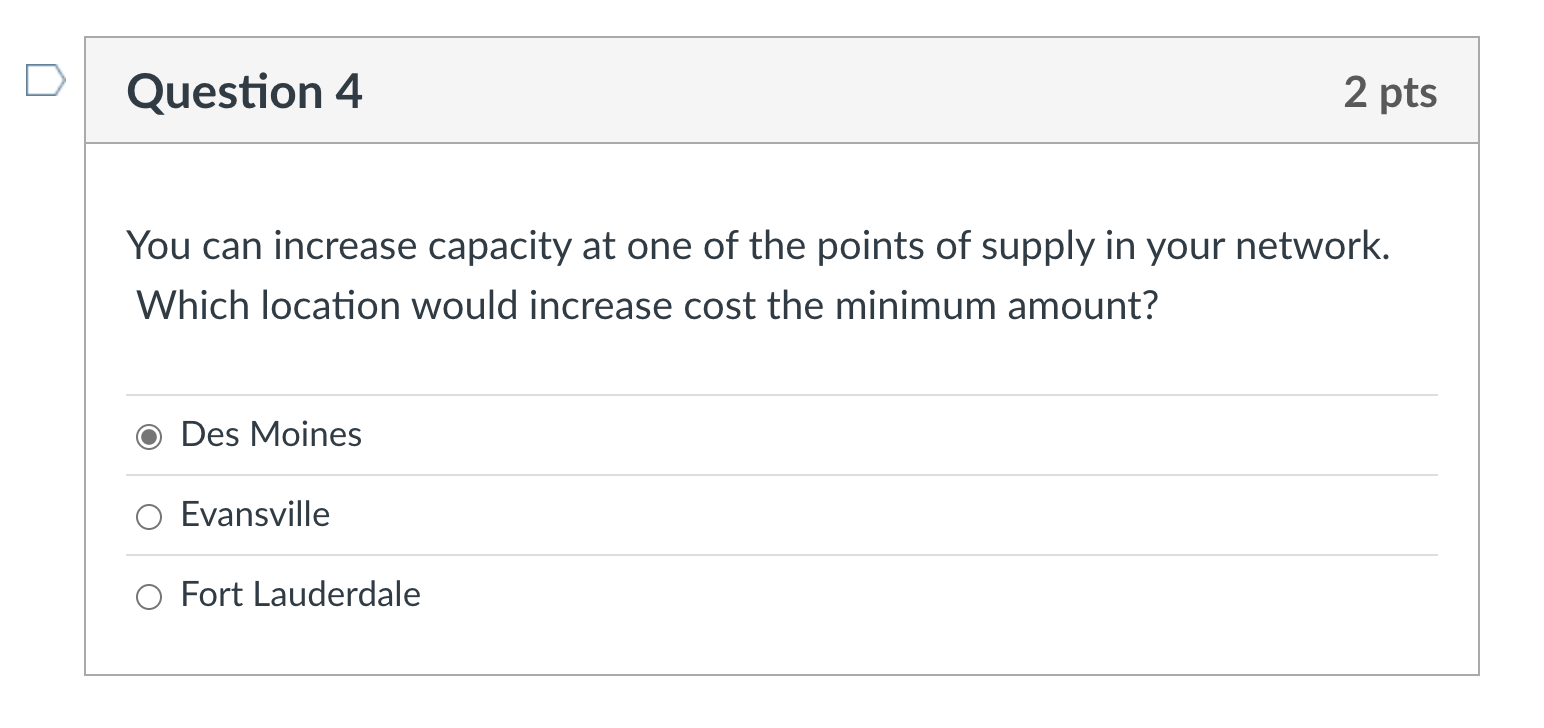This screenshot has height=728, width=1544.
Task: Click the Fort Lauderdale answer label
Action: click(x=300, y=594)
